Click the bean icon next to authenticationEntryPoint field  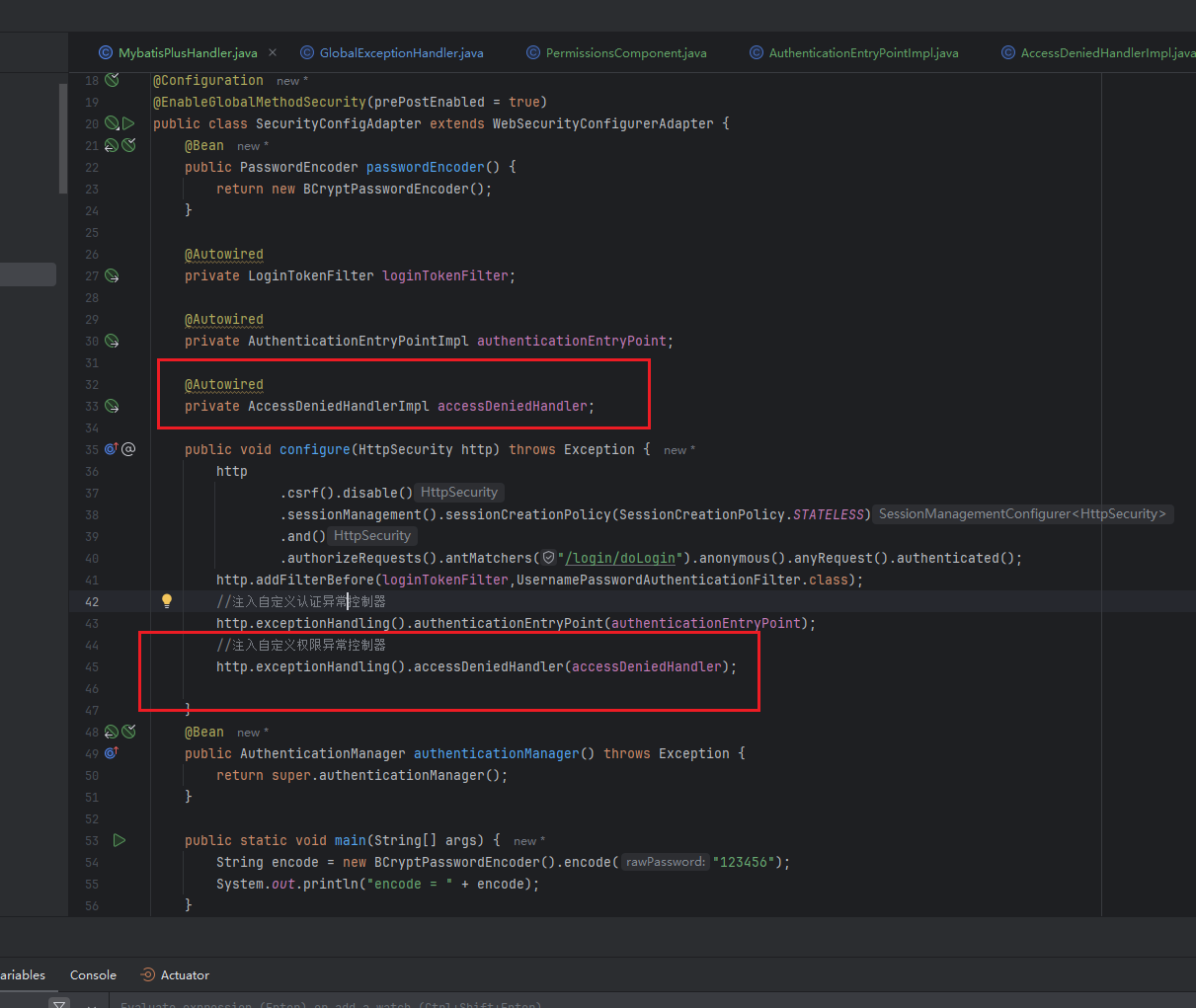pos(111,341)
